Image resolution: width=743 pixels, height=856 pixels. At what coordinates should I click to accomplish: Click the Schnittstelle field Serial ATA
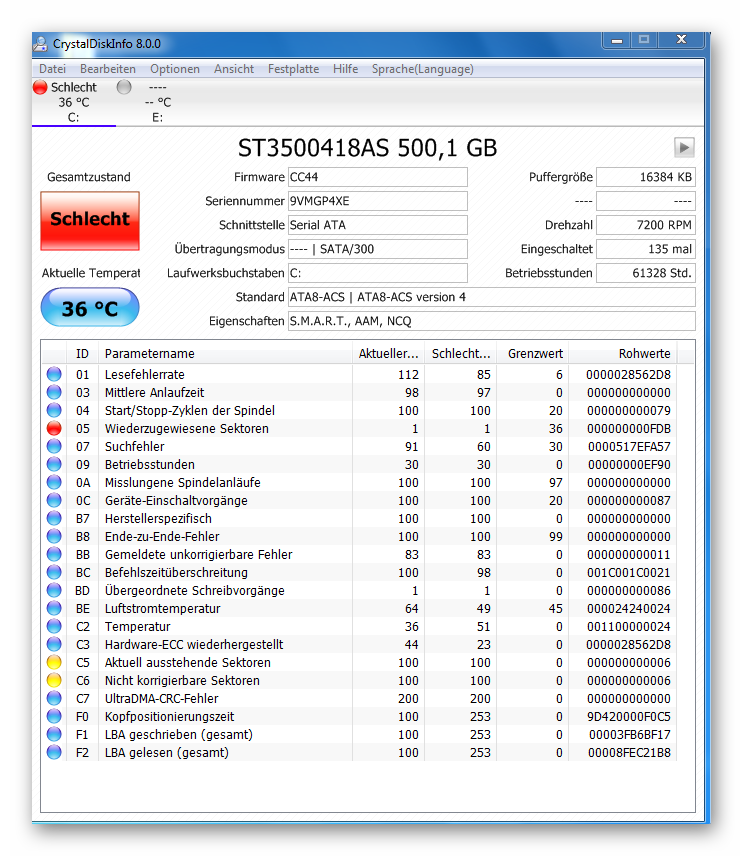378,225
